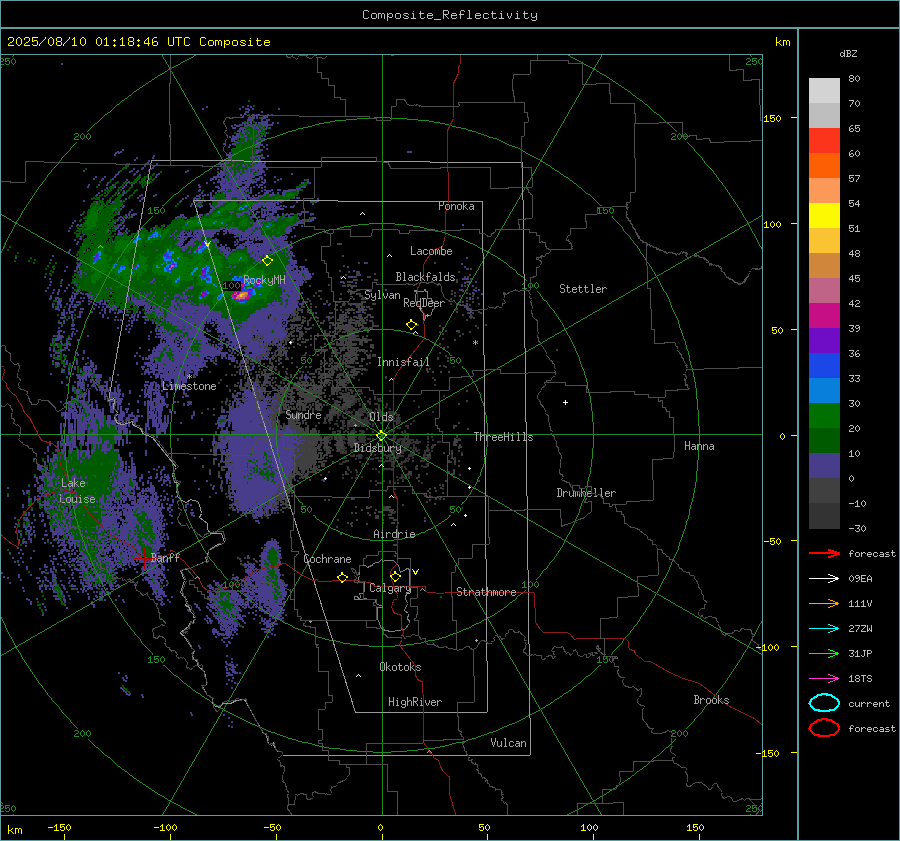Click the Okotoks town label
900x841 pixels.
(x=400, y=666)
